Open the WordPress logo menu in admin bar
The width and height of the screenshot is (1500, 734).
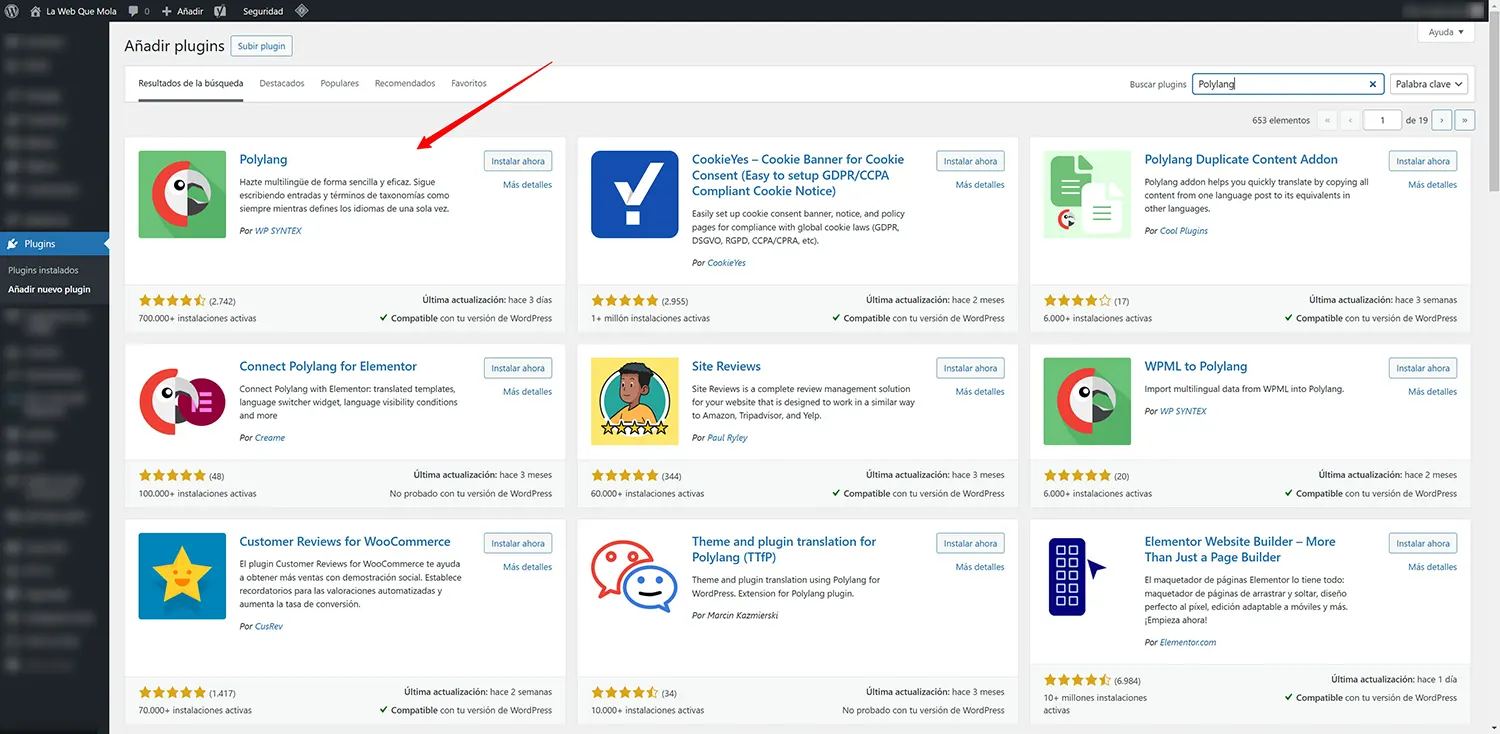click(x=11, y=11)
